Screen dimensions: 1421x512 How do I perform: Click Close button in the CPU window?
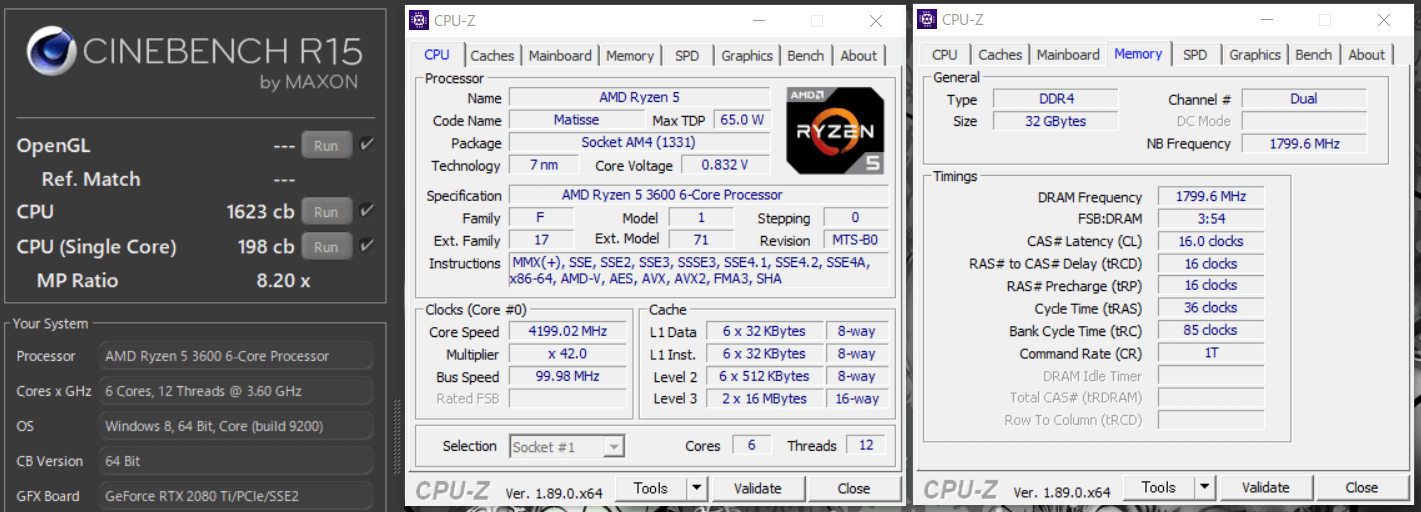pyautogui.click(x=853, y=488)
